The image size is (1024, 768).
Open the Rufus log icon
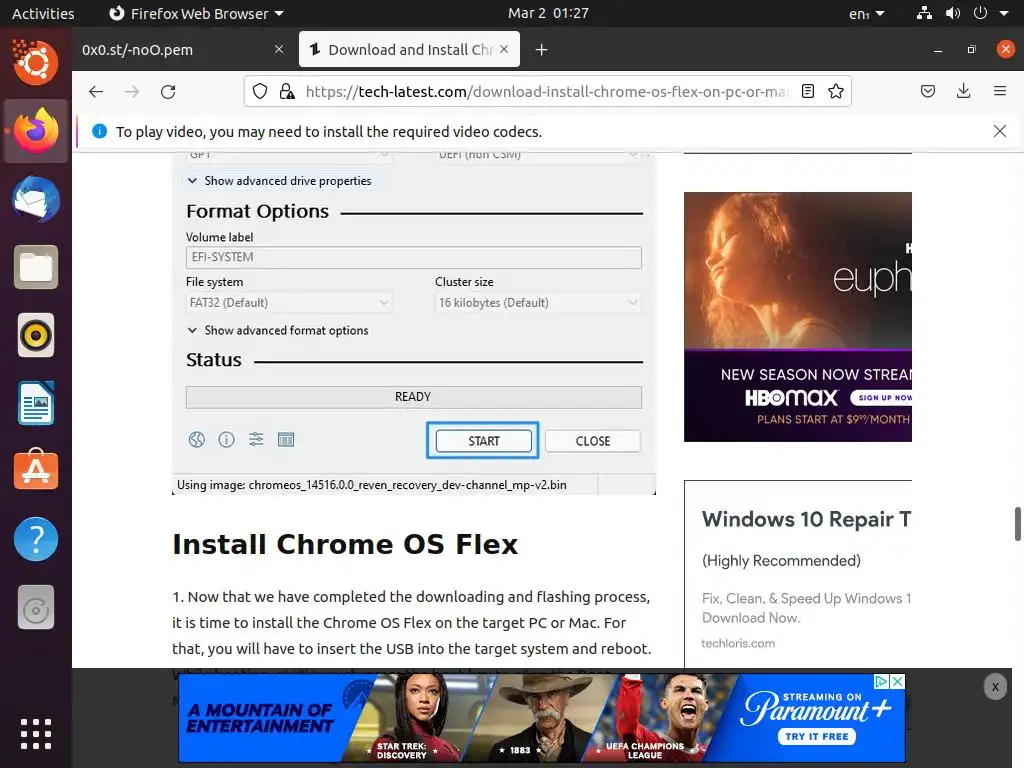click(286, 440)
